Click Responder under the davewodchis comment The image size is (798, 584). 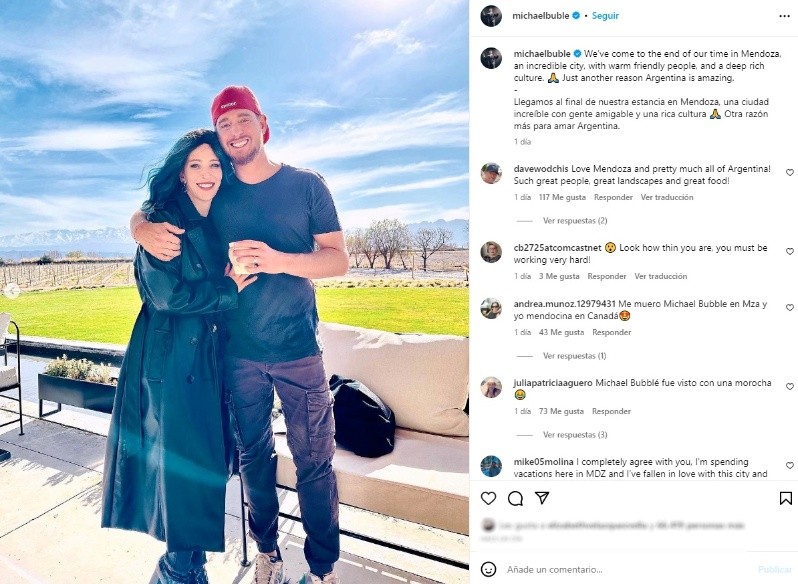pyautogui.click(x=613, y=197)
